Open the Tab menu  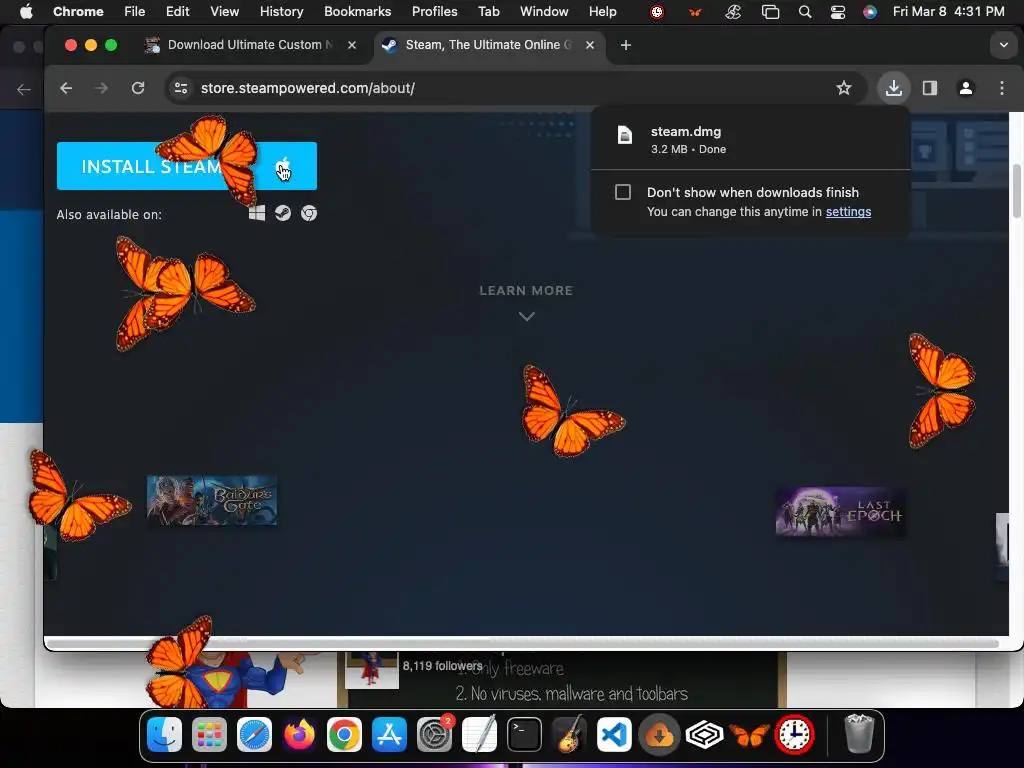coord(488,11)
